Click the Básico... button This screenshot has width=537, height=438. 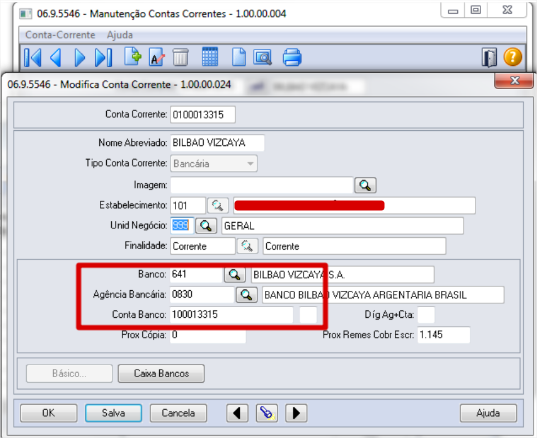(x=69, y=373)
